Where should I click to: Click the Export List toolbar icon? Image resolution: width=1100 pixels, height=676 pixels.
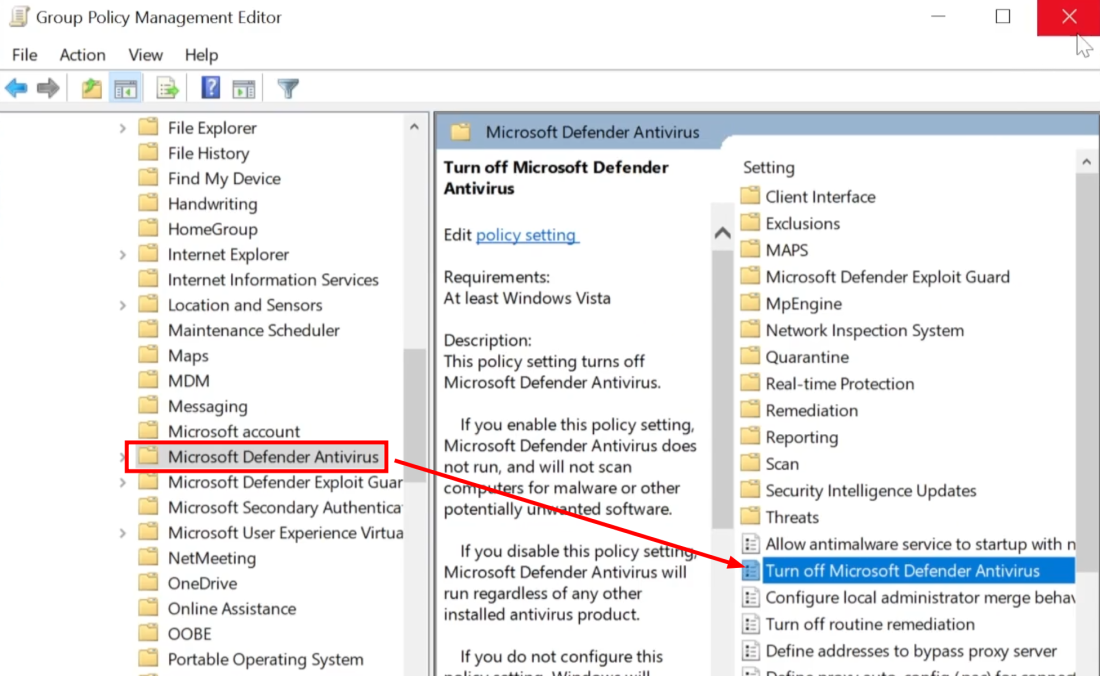167,89
